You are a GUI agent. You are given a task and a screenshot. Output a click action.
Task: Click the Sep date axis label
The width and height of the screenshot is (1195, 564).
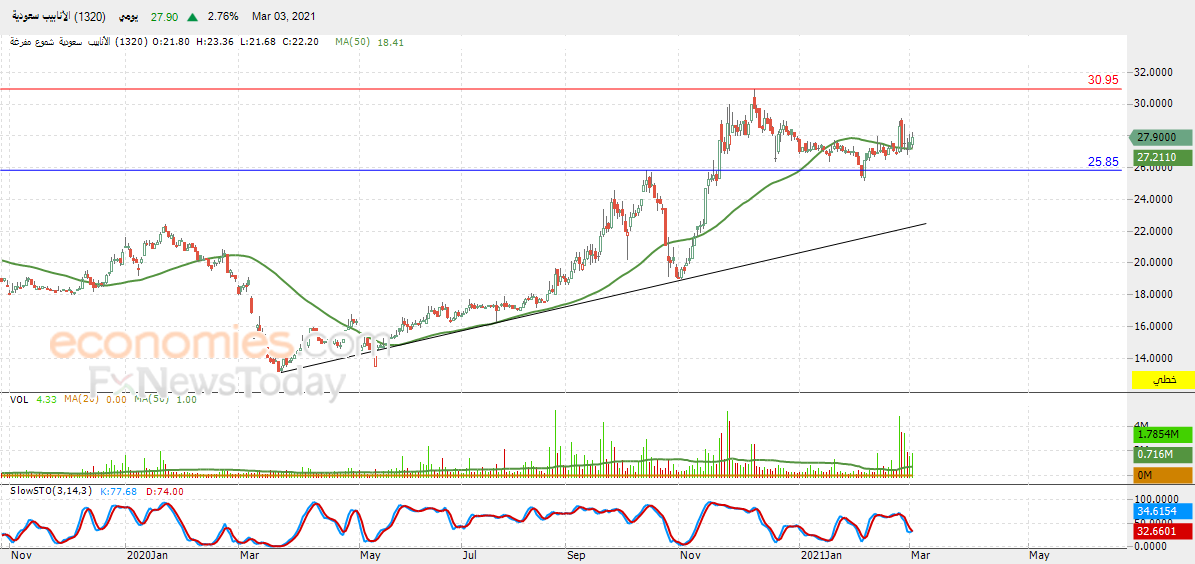(x=575, y=556)
